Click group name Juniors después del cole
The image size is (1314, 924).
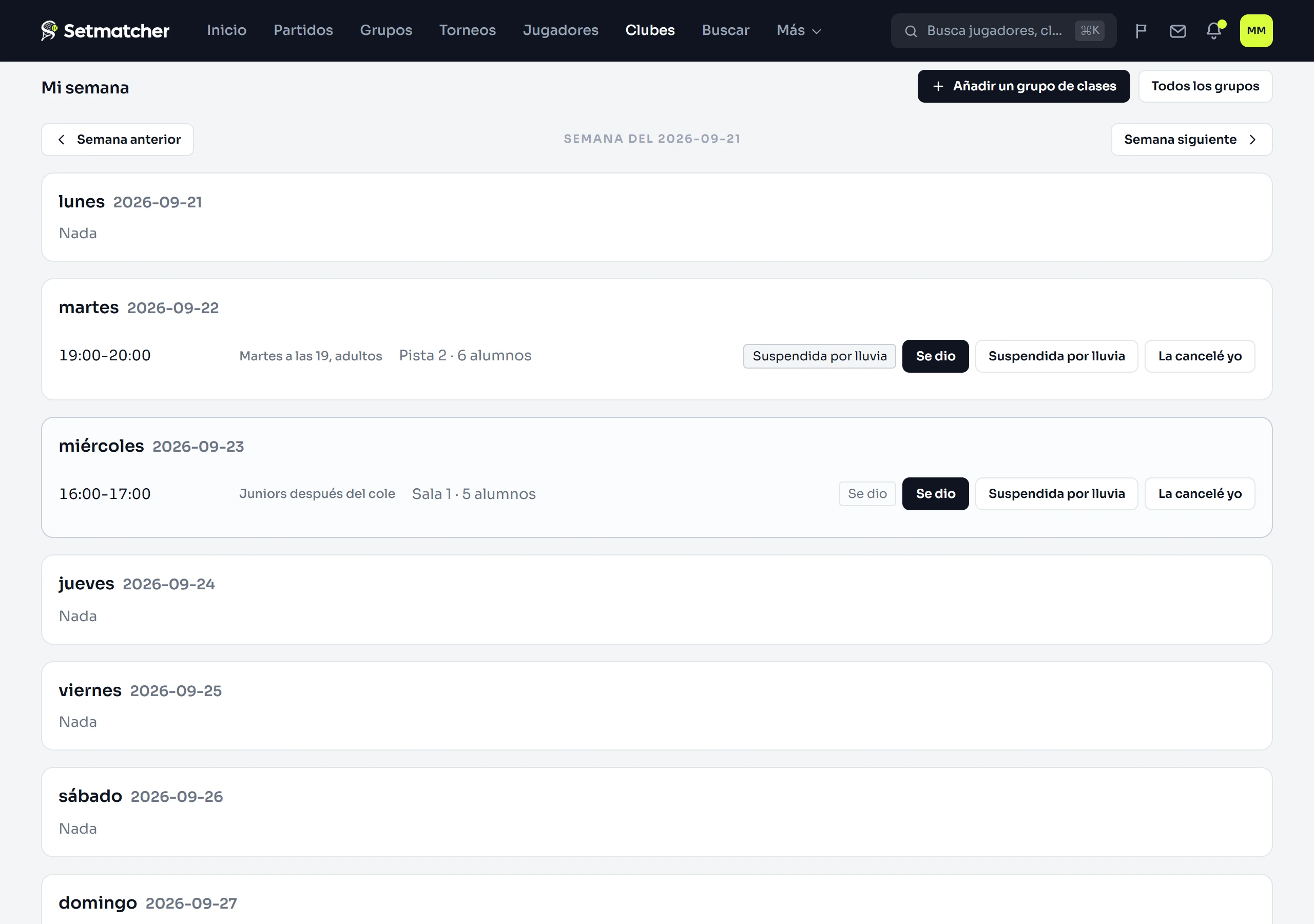[x=317, y=493]
